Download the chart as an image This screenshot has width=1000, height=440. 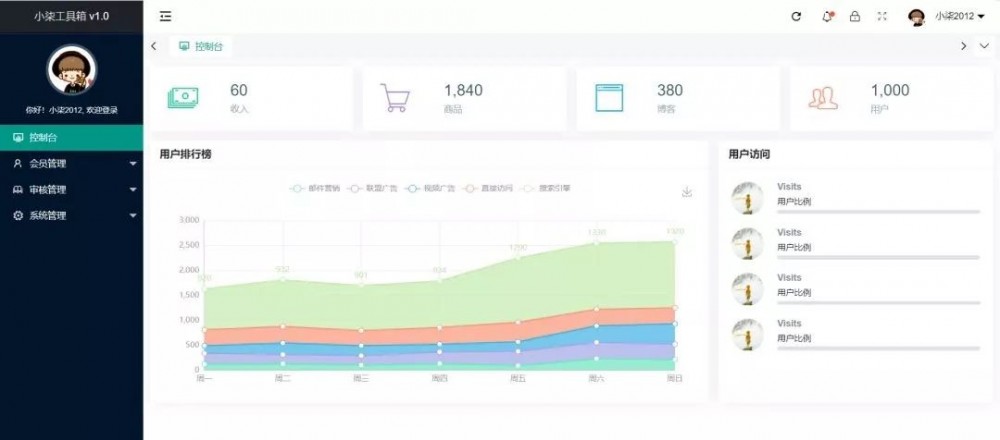[x=687, y=192]
